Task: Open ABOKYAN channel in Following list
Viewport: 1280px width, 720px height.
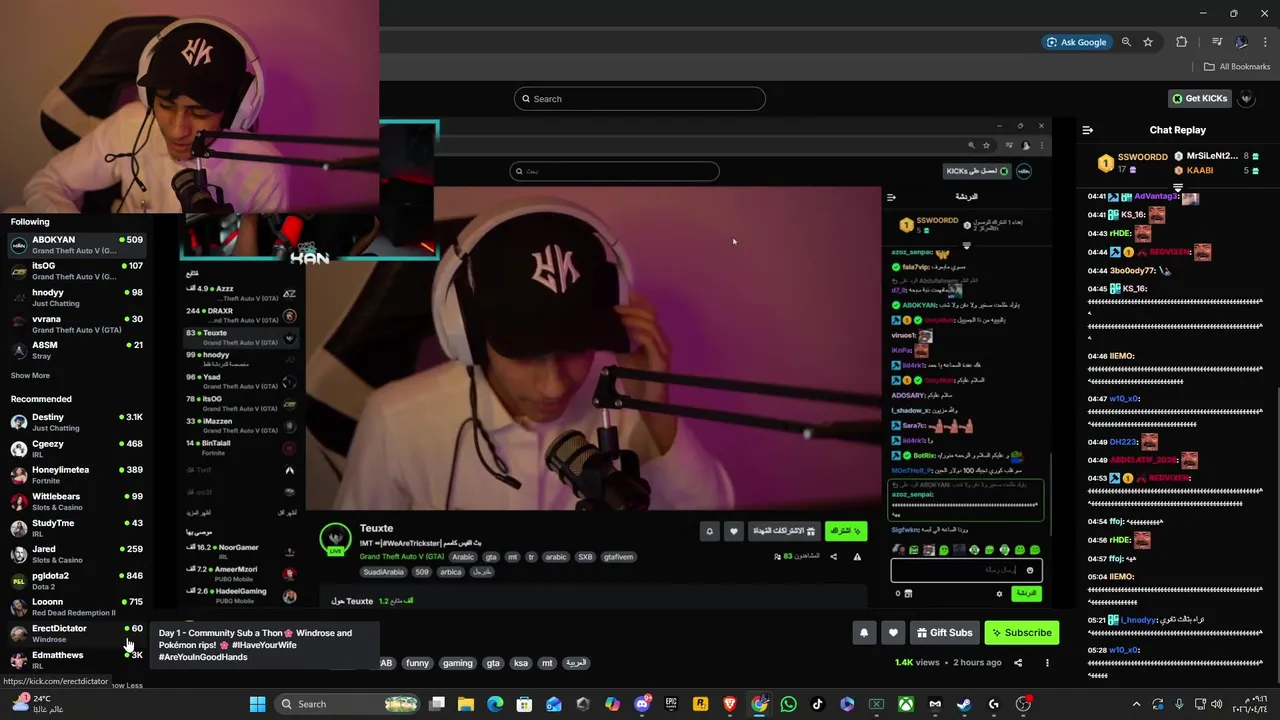Action: click(77, 245)
